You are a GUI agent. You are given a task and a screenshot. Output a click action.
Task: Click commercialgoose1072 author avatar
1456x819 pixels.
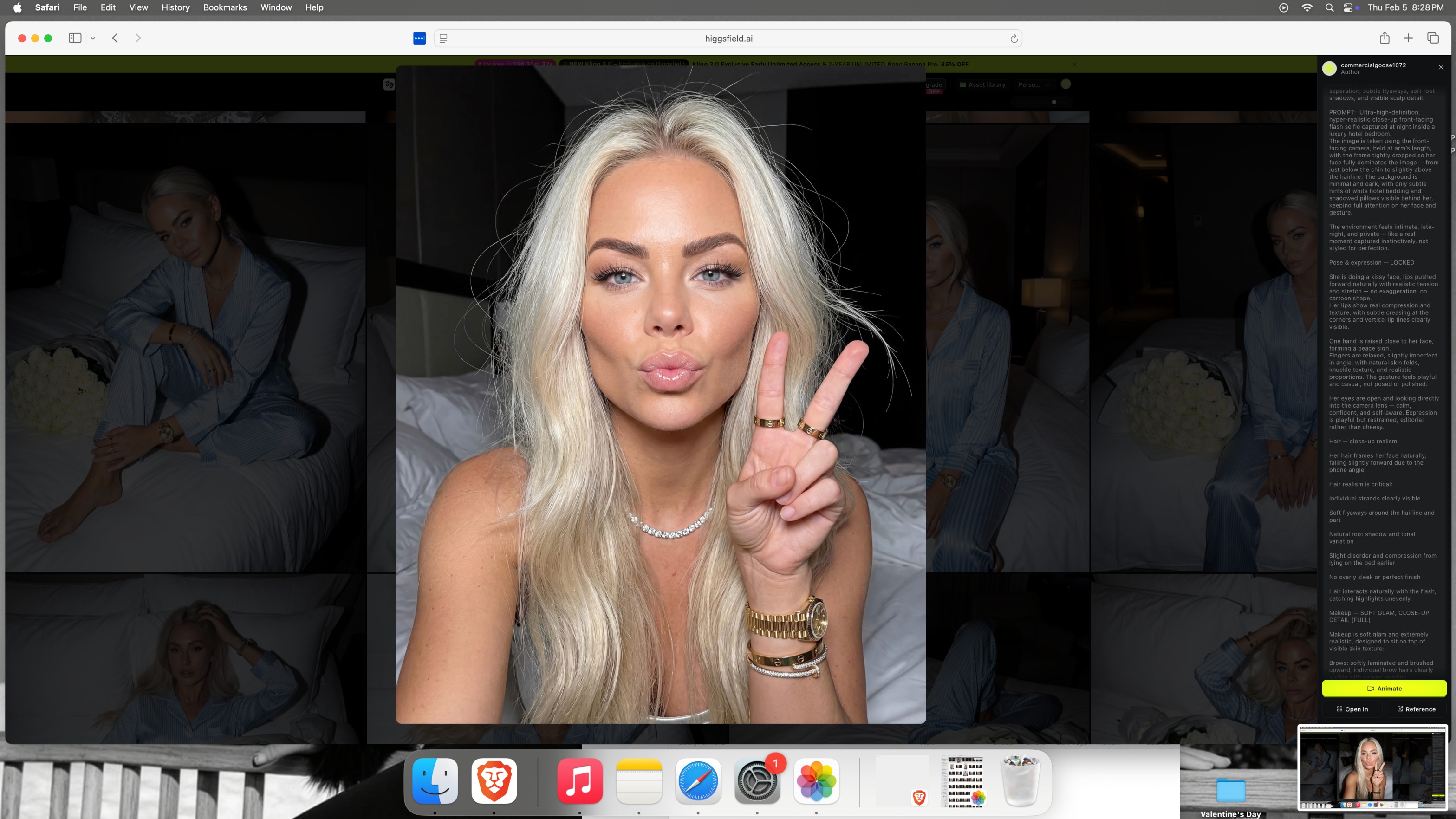[1329, 68]
